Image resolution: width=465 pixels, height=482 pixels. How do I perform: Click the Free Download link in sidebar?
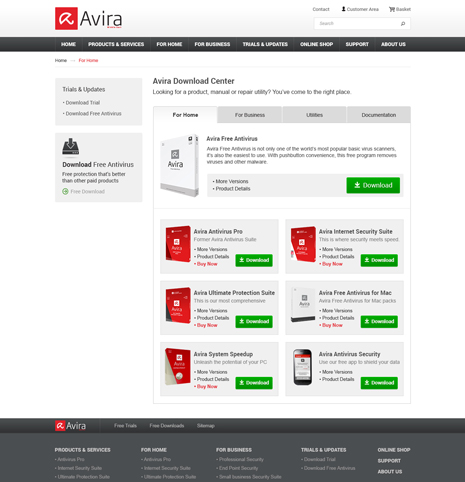click(x=88, y=191)
